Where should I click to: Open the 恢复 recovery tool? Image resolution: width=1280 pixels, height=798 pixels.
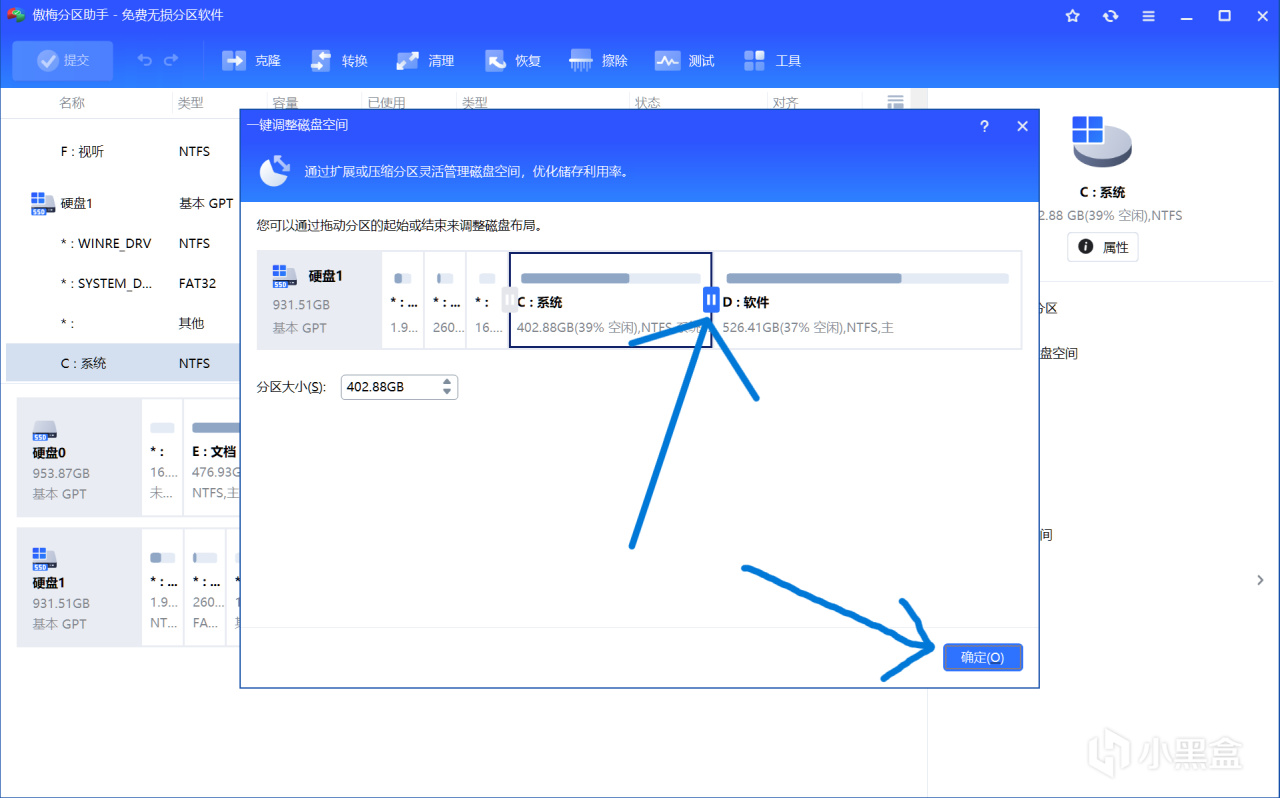pyautogui.click(x=513, y=61)
